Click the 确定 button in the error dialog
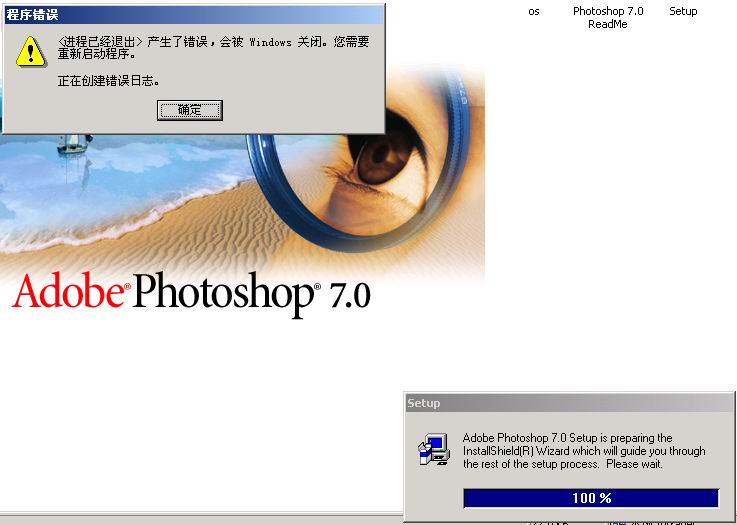The width and height of the screenshot is (737, 525). click(x=189, y=110)
